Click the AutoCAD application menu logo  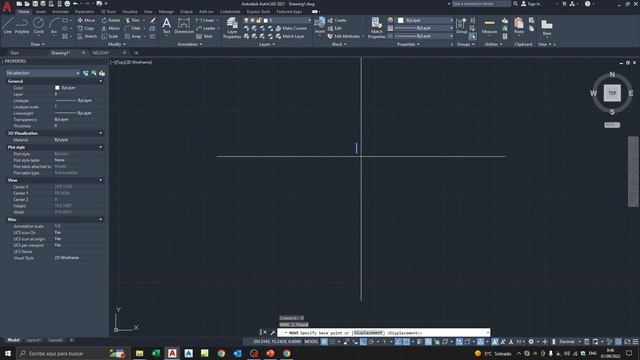point(7,6)
